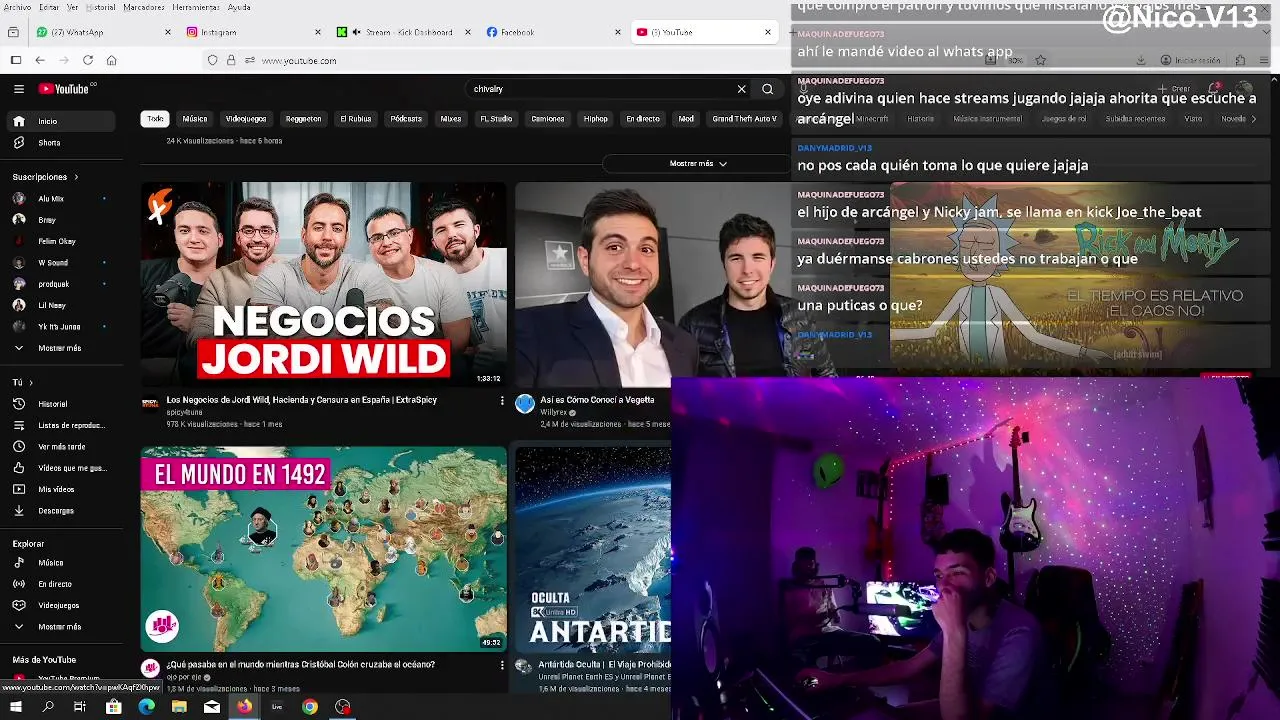Open Willyrex channel avatar
Screen dimensions: 1280x720
(525, 403)
